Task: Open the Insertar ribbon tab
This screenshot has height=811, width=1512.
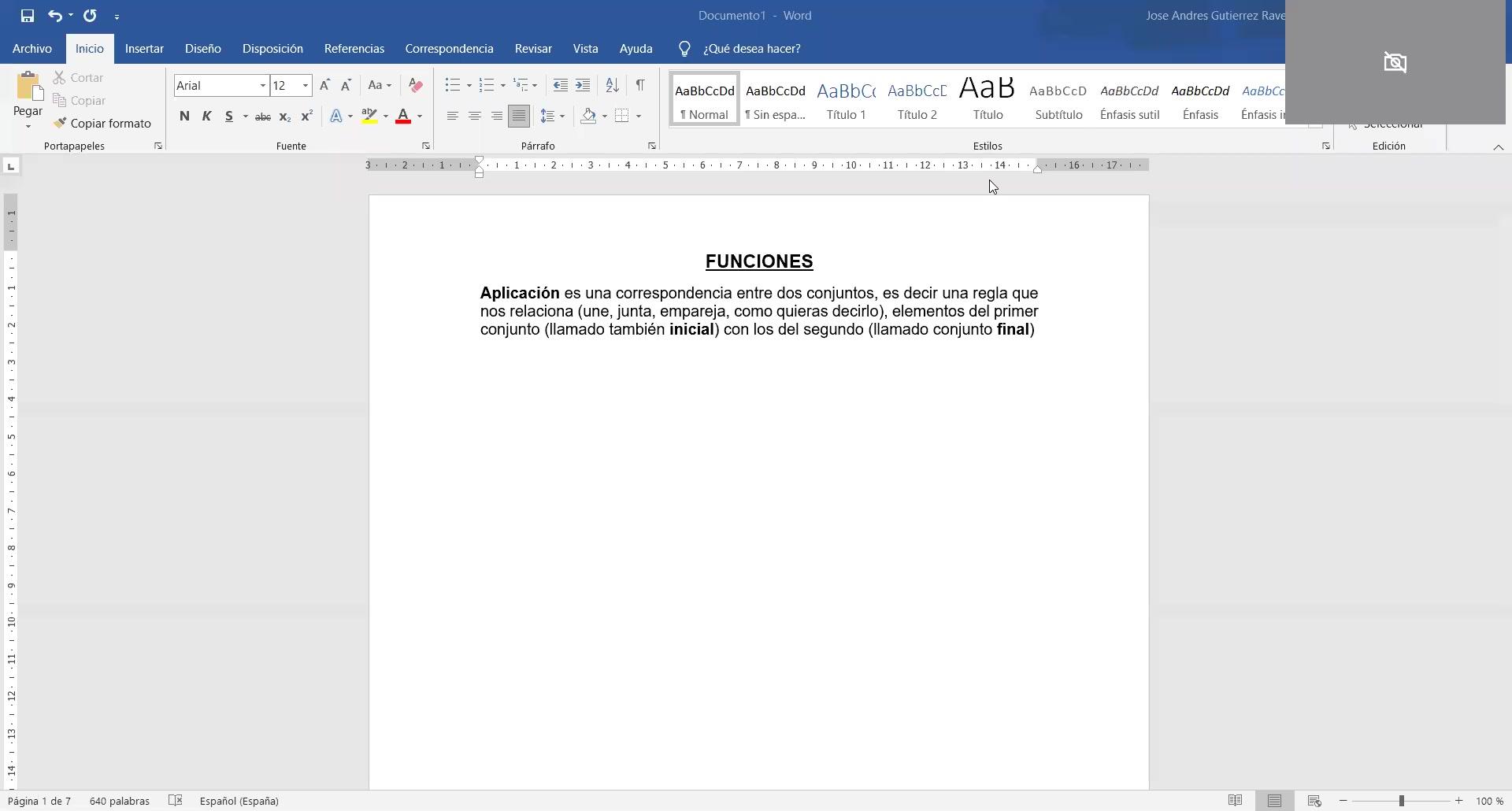Action: [x=144, y=49]
